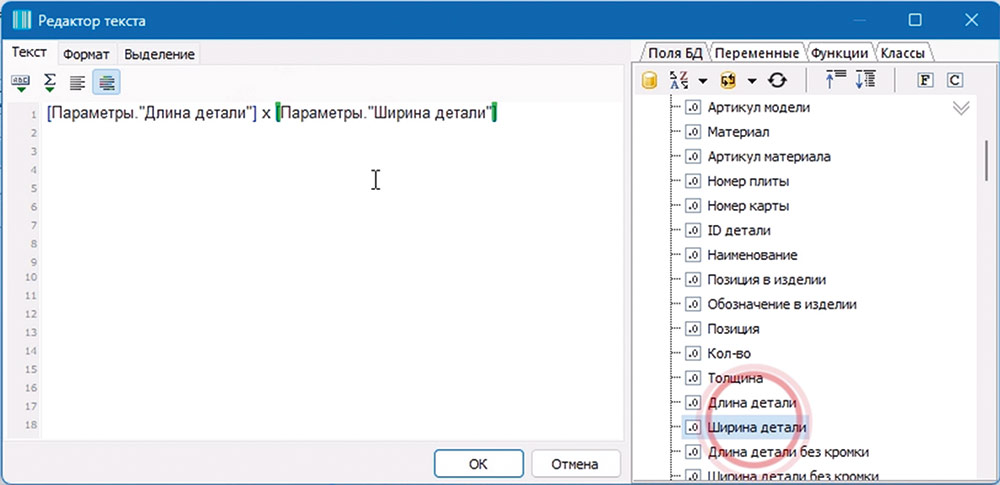This screenshot has height=485, width=1000.
Task: Click the 'F' icon in toolbar
Action: click(925, 81)
